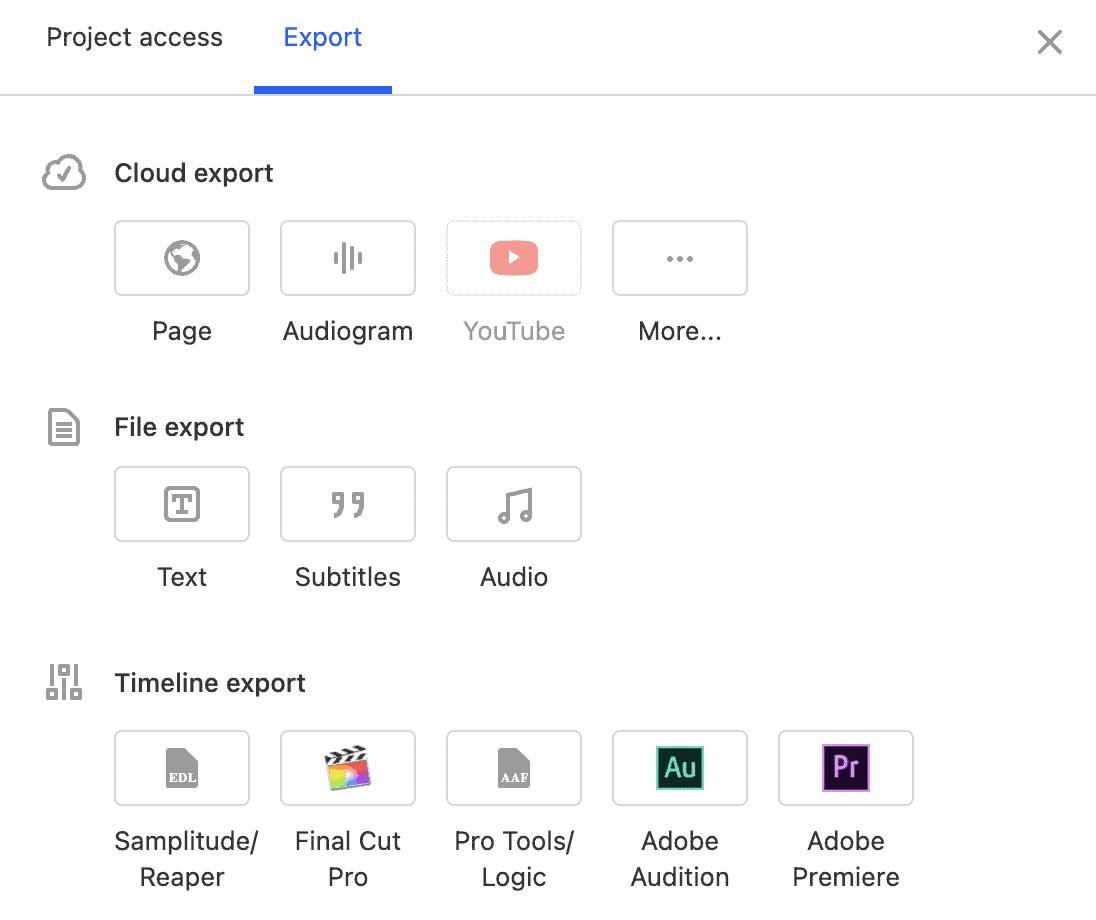The image size is (1096, 920).
Task: Click the File export document icon
Action: tap(64, 427)
